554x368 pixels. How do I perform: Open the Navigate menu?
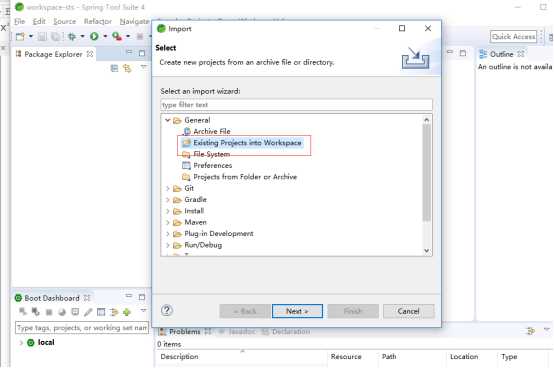(x=135, y=22)
